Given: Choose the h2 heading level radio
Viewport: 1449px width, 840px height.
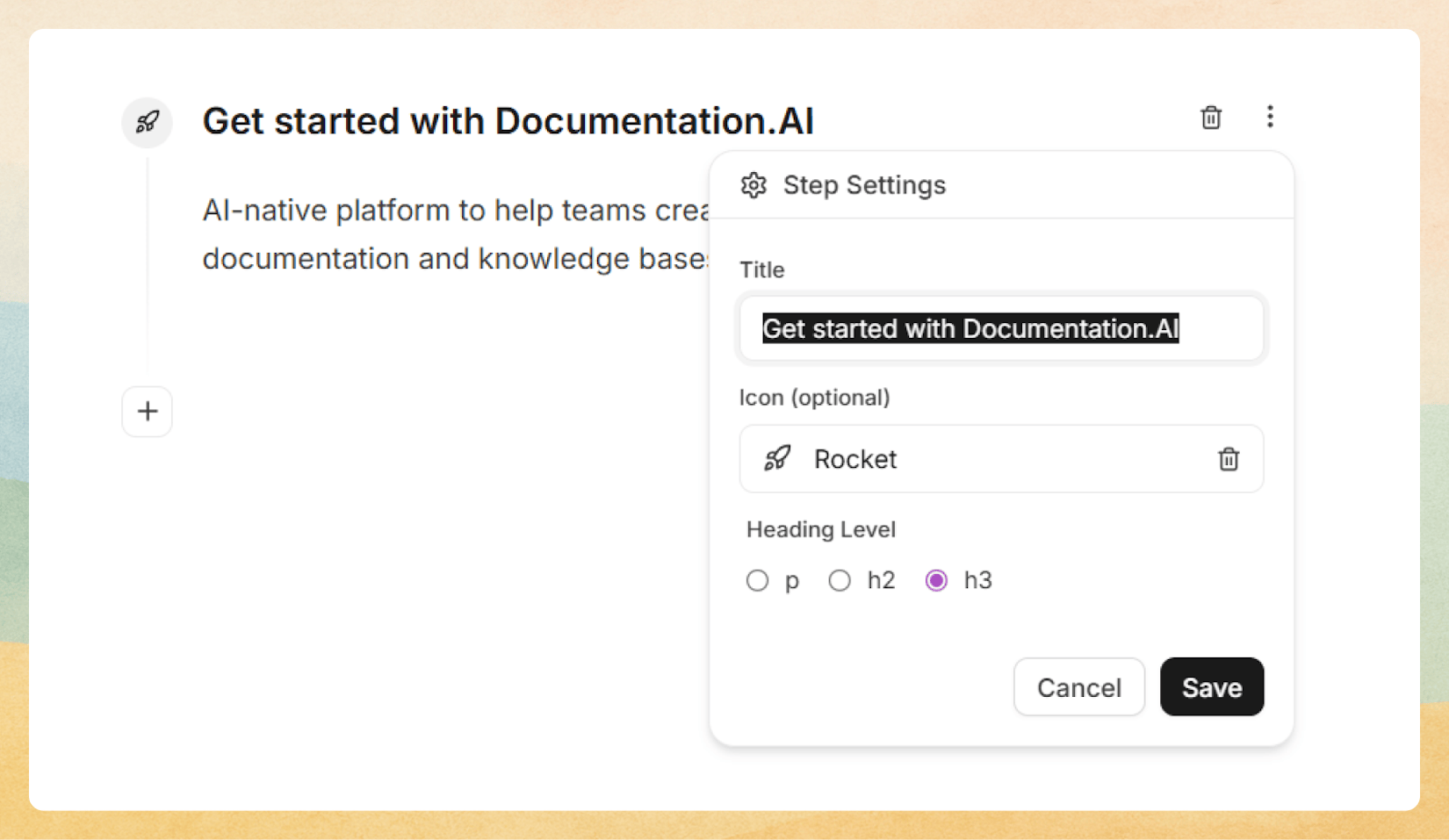Looking at the screenshot, I should (840, 581).
